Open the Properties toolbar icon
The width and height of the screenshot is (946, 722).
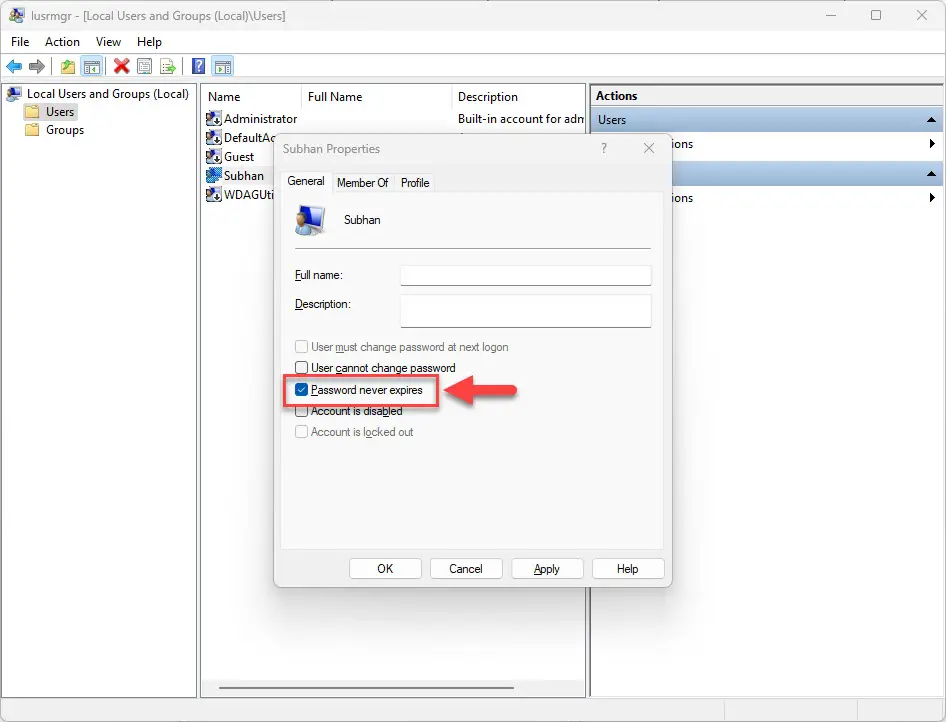(x=145, y=66)
